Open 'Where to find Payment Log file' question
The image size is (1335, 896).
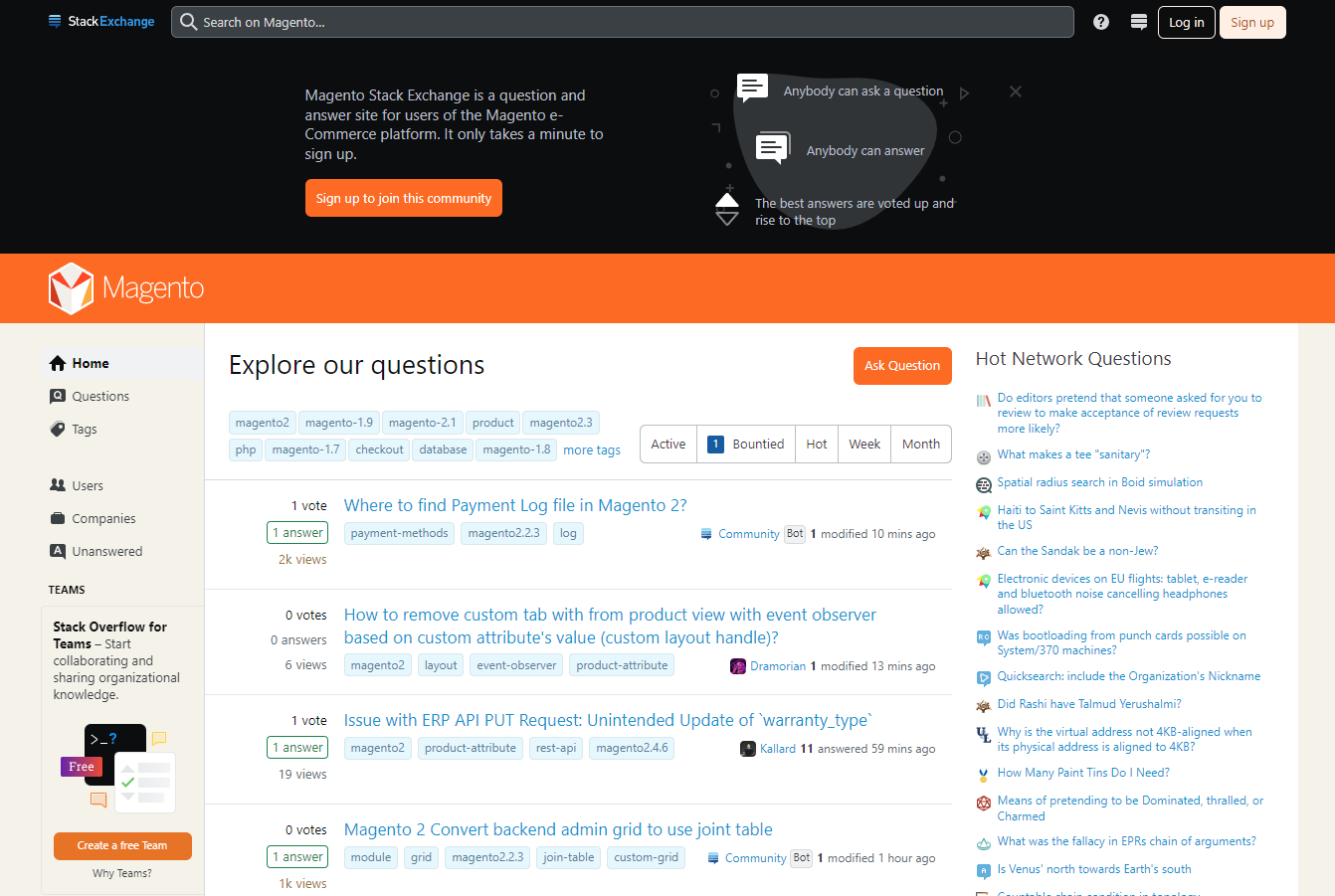point(515,505)
